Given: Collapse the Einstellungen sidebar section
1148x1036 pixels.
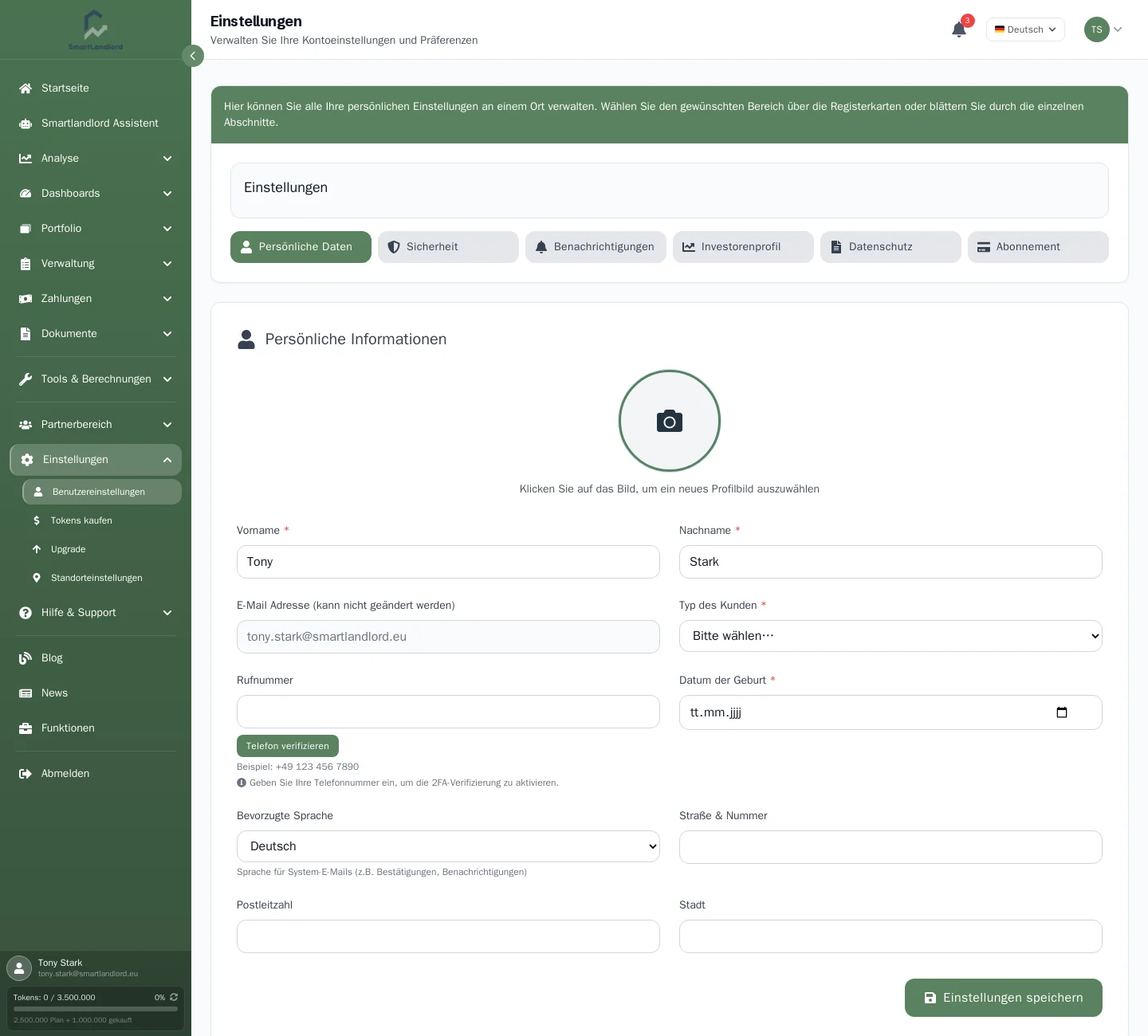Looking at the screenshot, I should 96,460.
